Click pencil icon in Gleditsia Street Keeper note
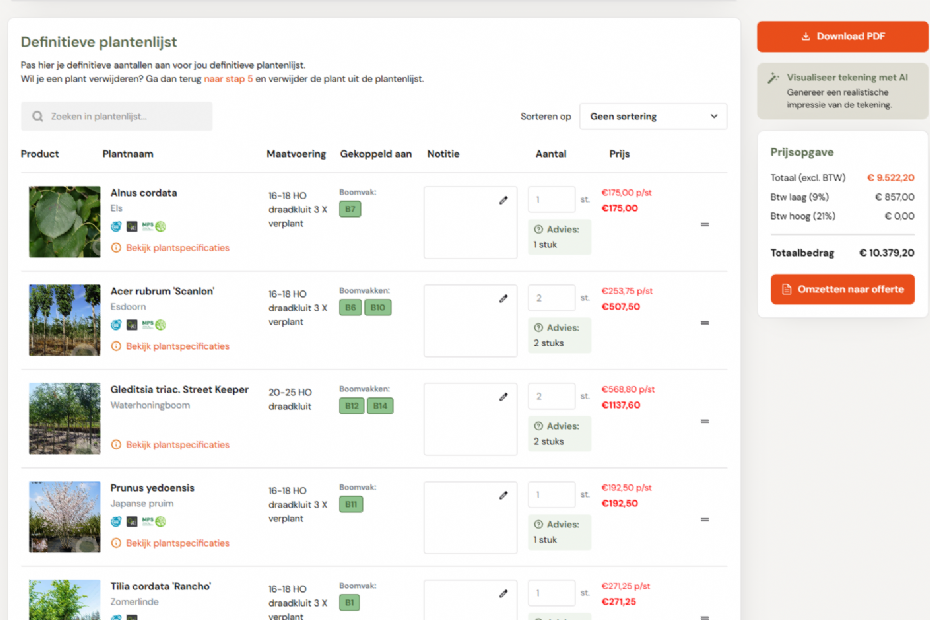This screenshot has height=620, width=930. pyautogui.click(x=503, y=397)
